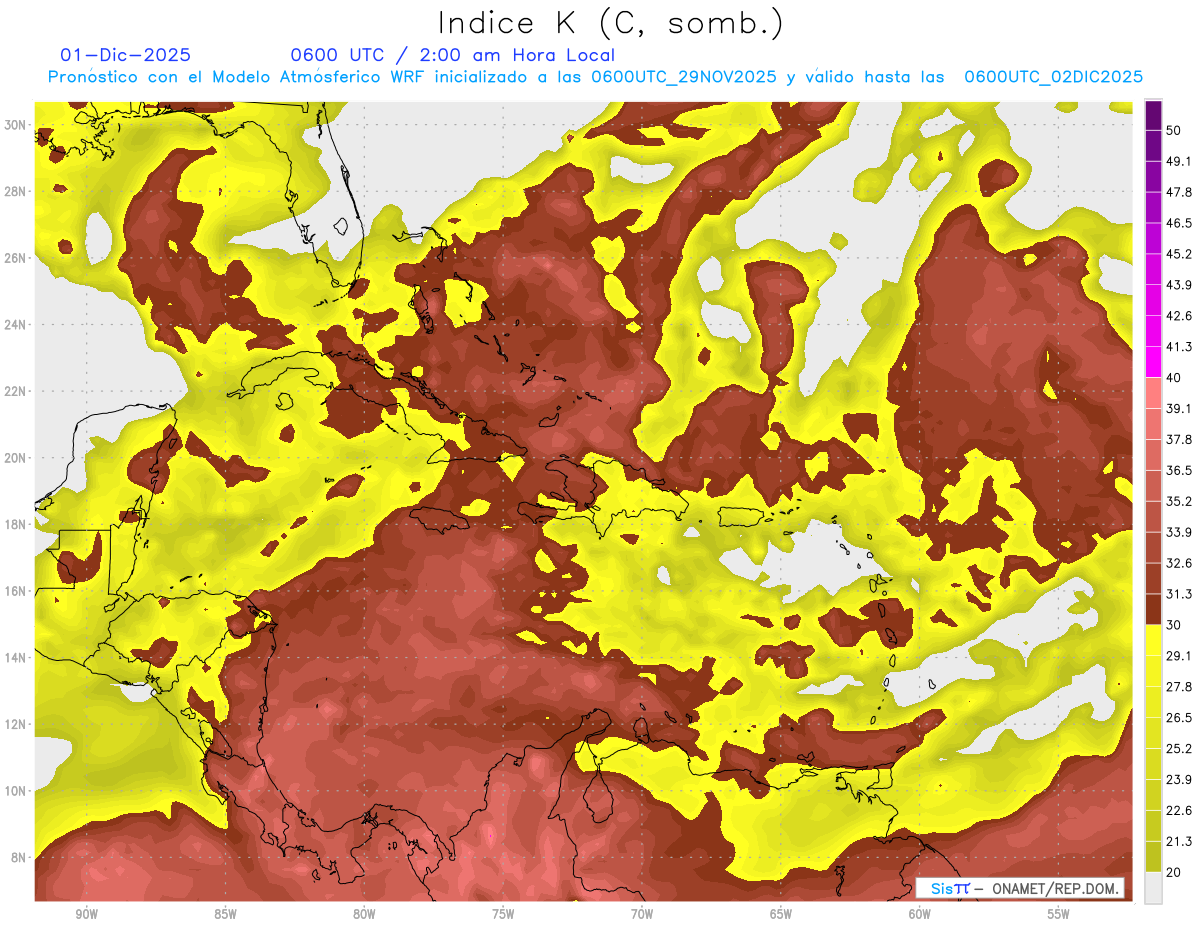
Task: Click the title 'Indice K (C, somb.)'
Action: 611,24
